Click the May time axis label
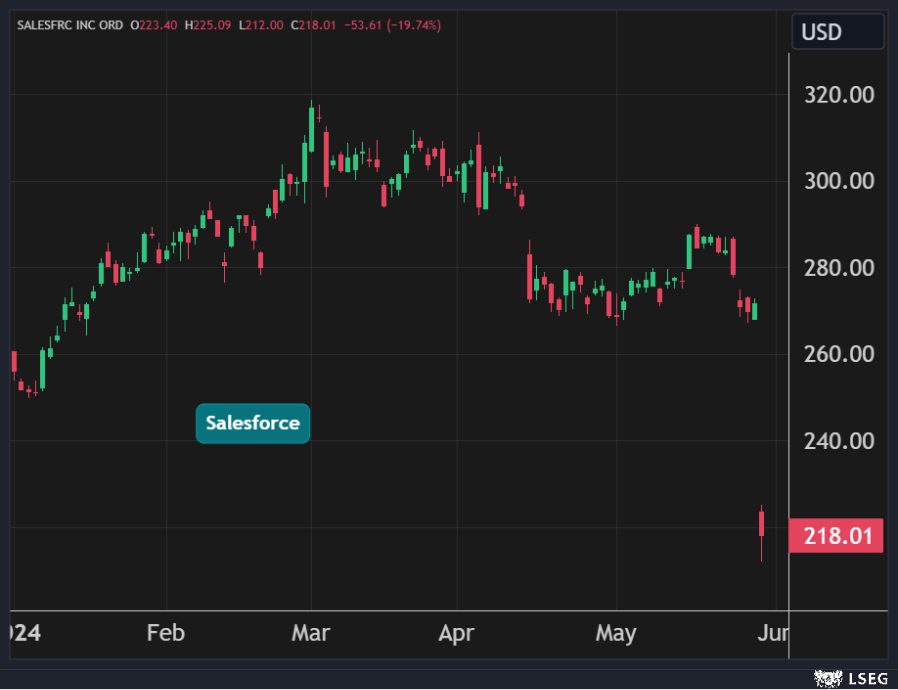898x690 pixels. [615, 633]
